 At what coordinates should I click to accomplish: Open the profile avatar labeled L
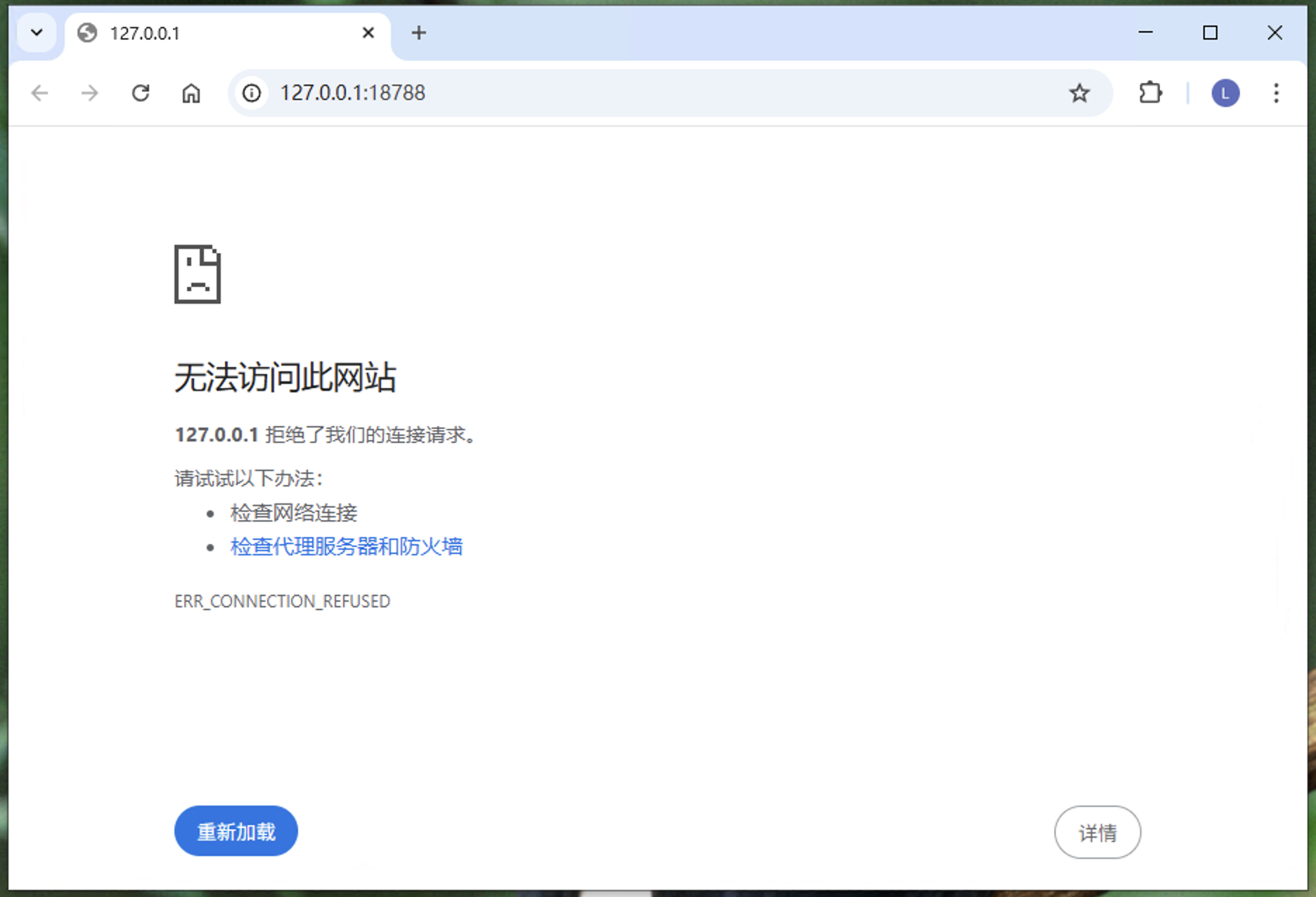(x=1225, y=93)
